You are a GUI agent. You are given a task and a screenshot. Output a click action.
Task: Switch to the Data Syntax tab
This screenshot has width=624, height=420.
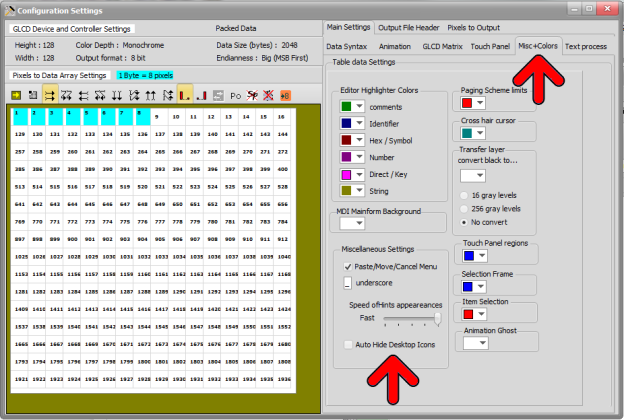(347, 47)
